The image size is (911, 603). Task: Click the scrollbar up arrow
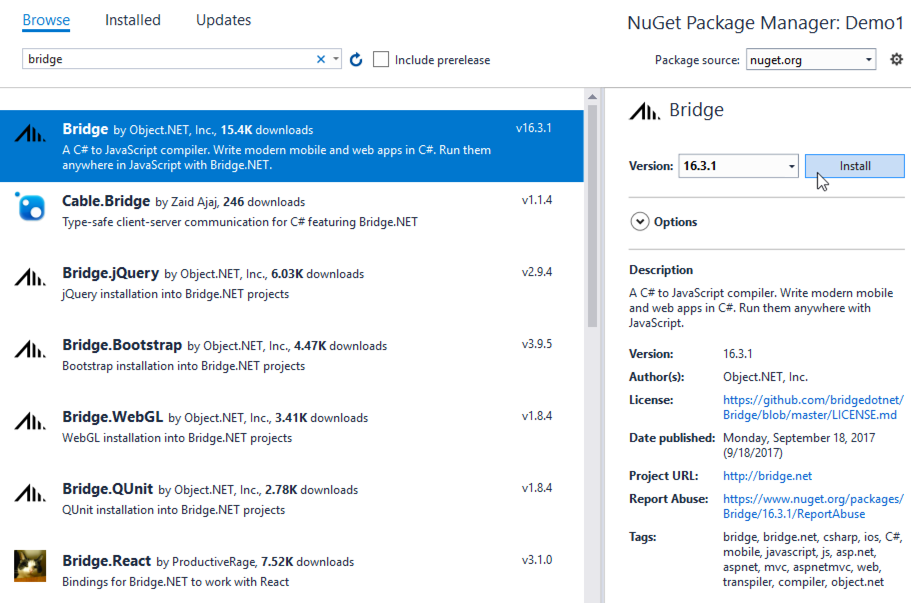click(592, 96)
